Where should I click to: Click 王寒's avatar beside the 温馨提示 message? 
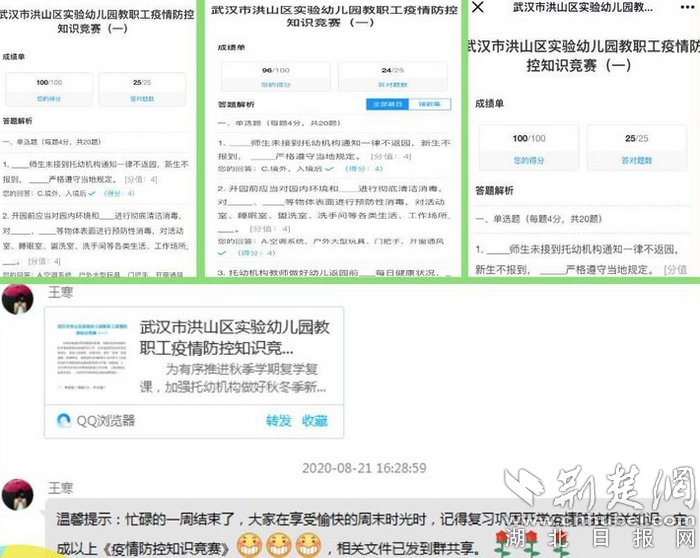18,495
